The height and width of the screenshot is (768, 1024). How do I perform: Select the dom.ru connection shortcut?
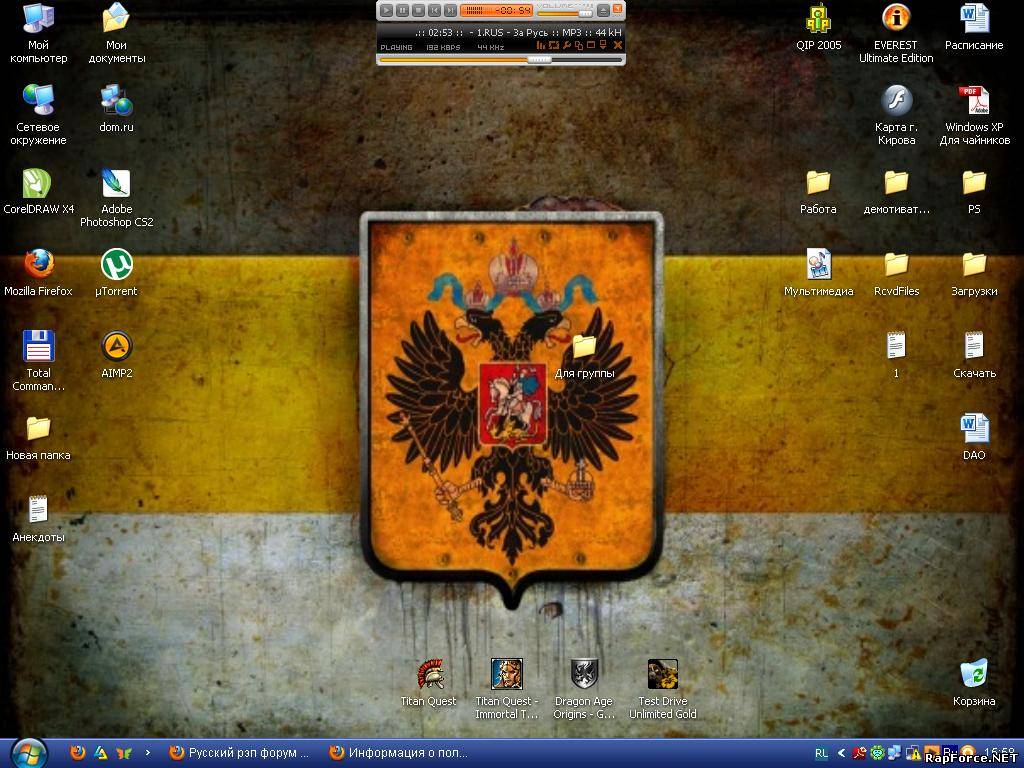pos(116,109)
